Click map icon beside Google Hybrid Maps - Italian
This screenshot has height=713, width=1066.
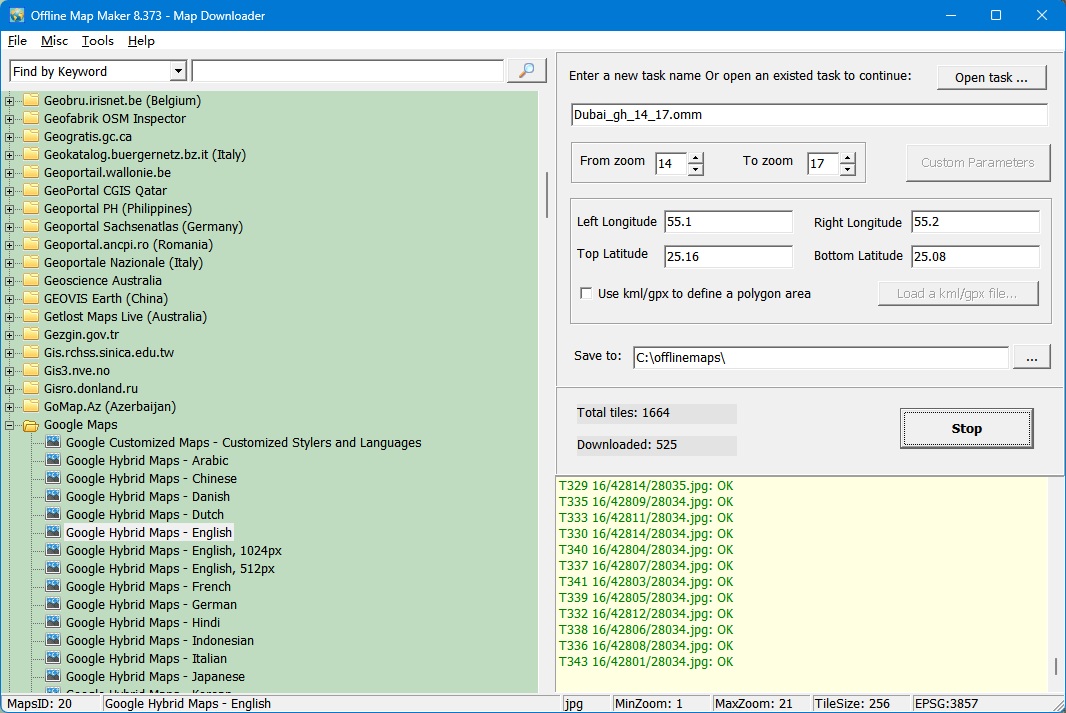(53, 658)
